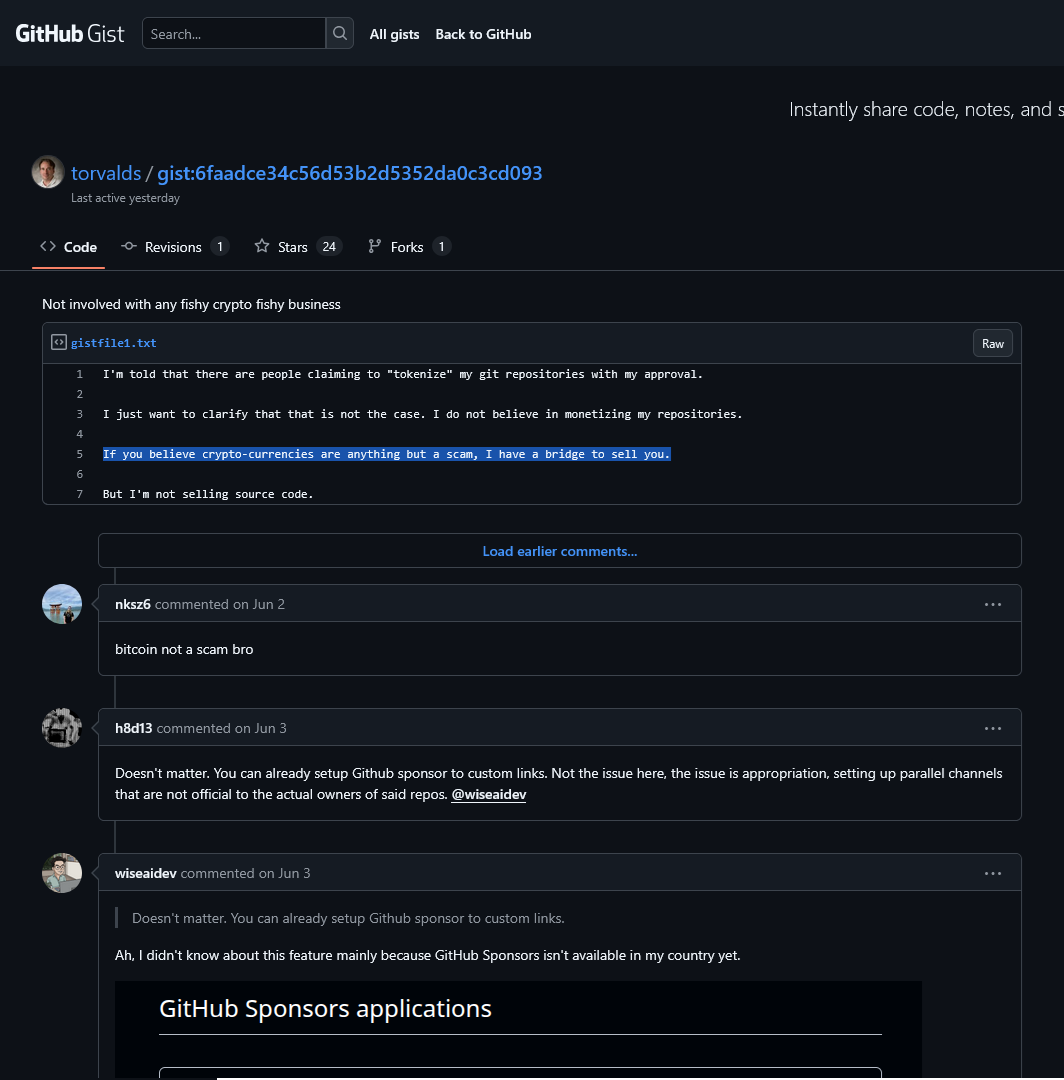The height and width of the screenshot is (1080, 1064).
Task: Click "Last active yesterday" text
Action: (x=125, y=198)
